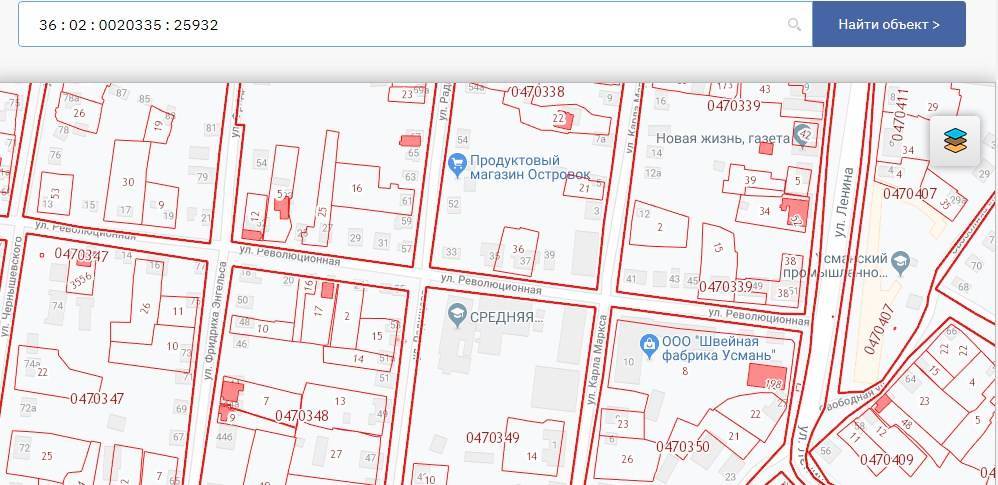The height and width of the screenshot is (485, 998).
Task: Click cadastral block label 0470350
Action: (682, 446)
